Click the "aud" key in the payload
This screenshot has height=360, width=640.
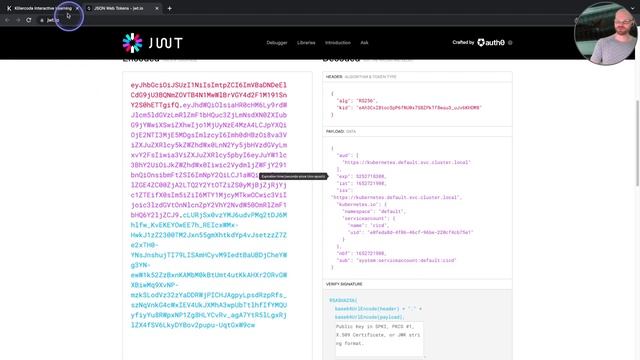pos(343,155)
